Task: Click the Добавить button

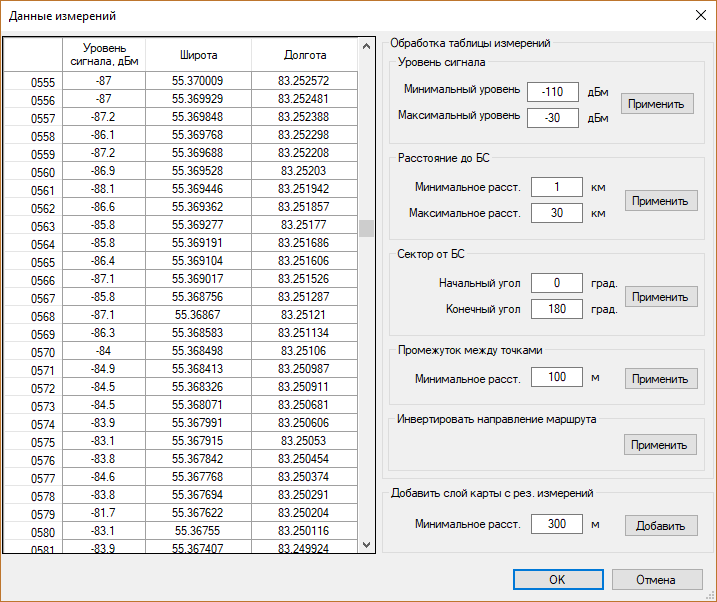Action: (x=661, y=526)
